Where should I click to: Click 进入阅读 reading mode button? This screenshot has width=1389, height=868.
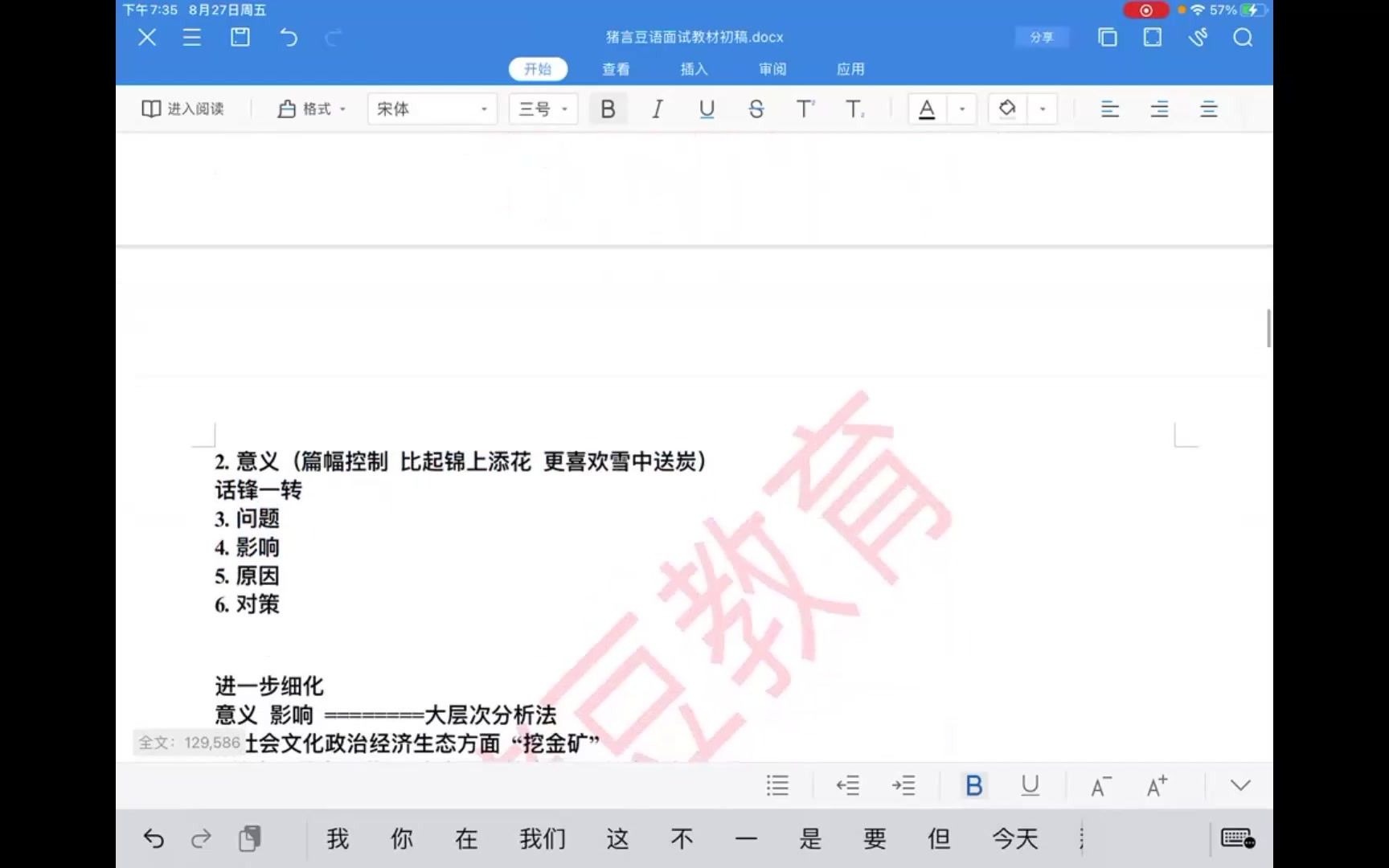pyautogui.click(x=183, y=108)
